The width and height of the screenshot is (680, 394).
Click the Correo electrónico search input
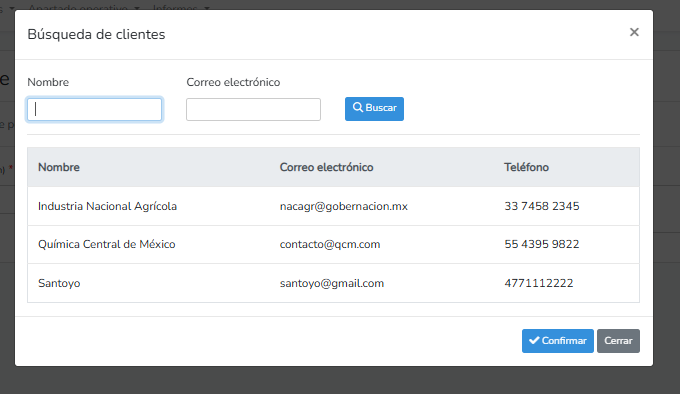click(253, 109)
